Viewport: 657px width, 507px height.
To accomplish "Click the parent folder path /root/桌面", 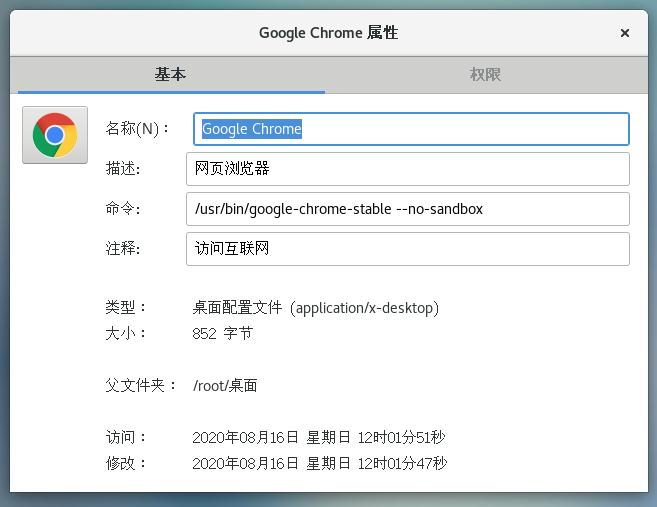I will pyautogui.click(x=225, y=385).
